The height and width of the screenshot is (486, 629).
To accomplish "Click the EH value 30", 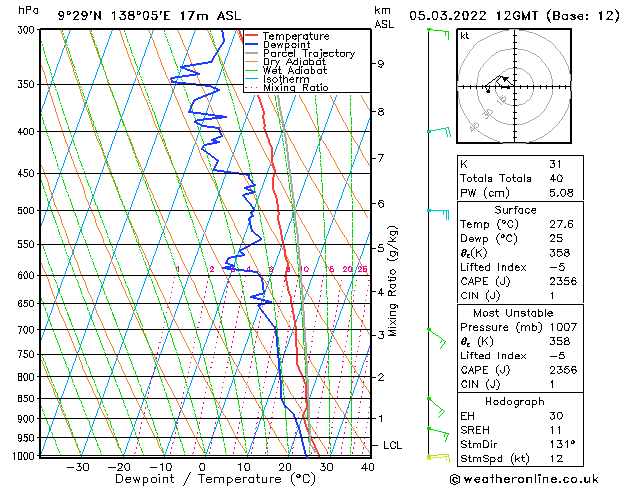I will click(x=556, y=416).
